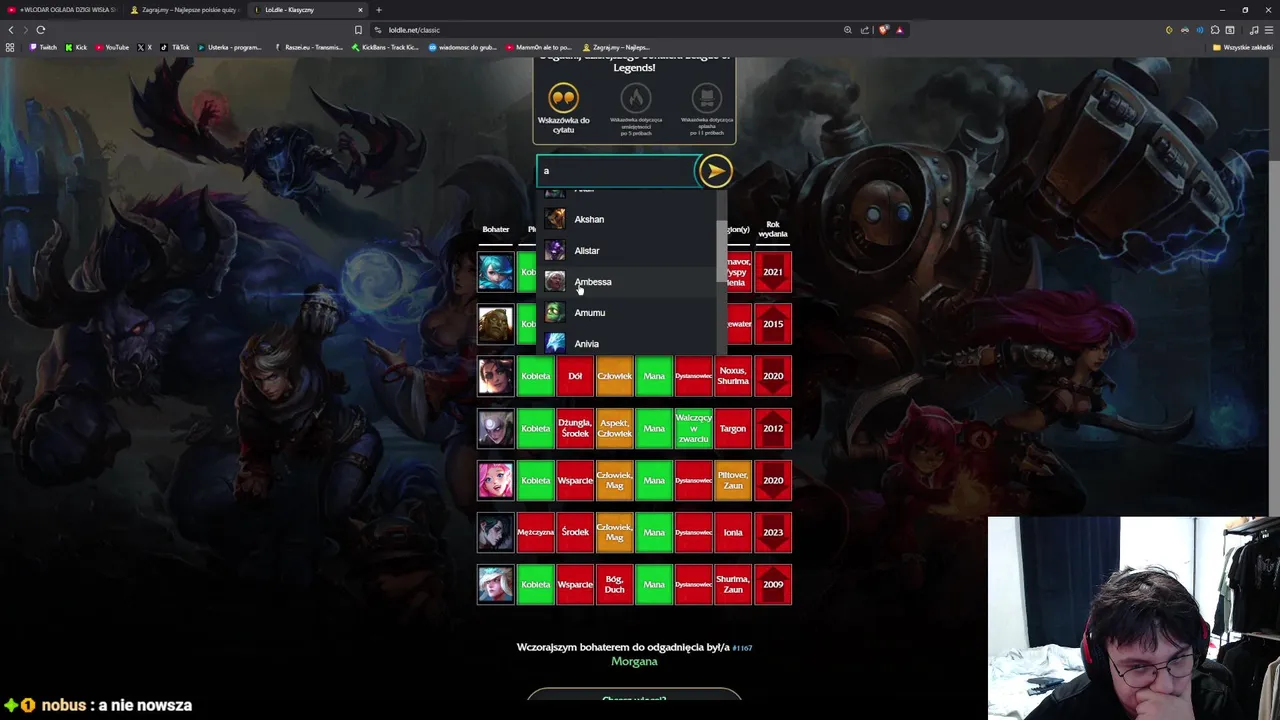Click the Dżungla, Środek position cell
The width and height of the screenshot is (1280, 720).
(x=575, y=428)
